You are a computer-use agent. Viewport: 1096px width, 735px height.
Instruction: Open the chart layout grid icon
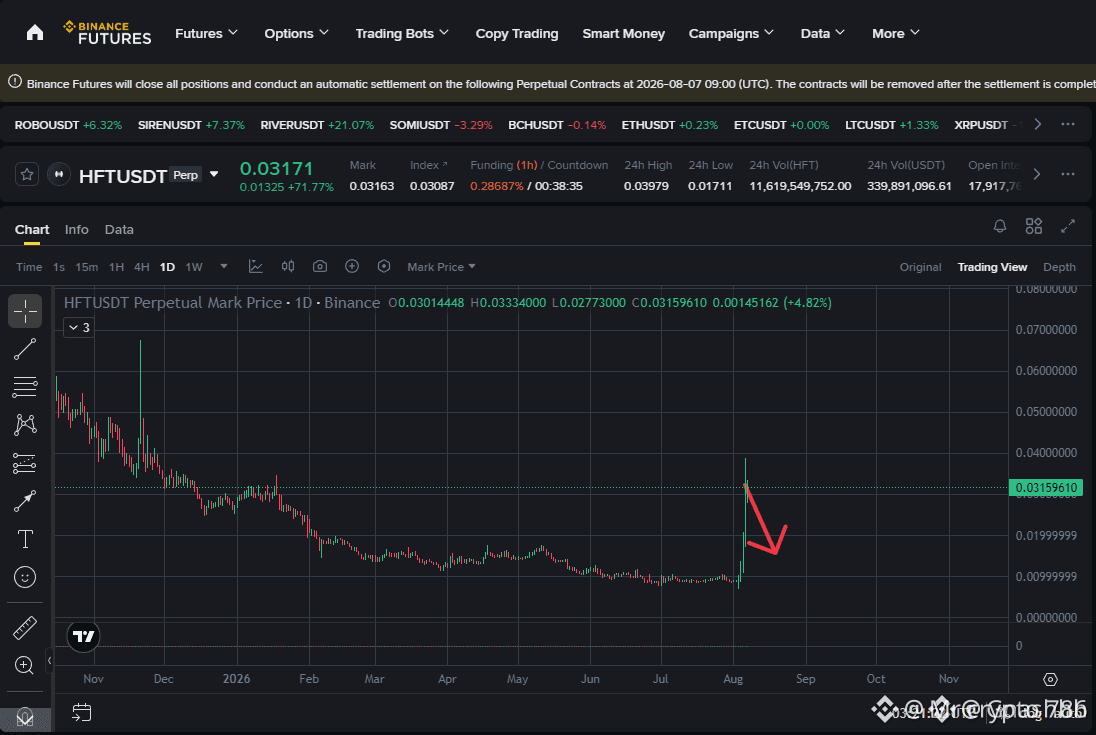coord(1033,226)
